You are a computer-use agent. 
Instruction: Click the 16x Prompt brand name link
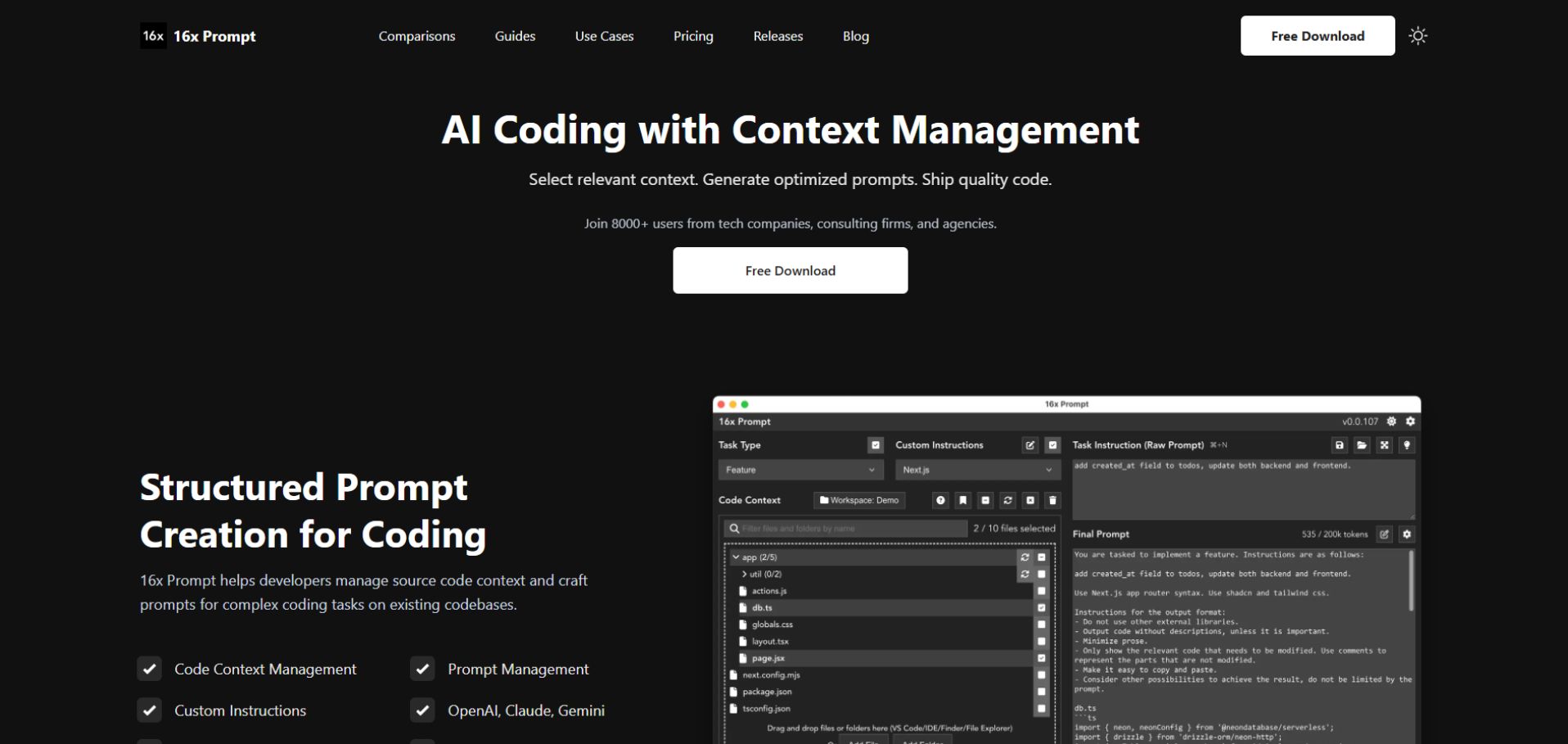tap(214, 36)
